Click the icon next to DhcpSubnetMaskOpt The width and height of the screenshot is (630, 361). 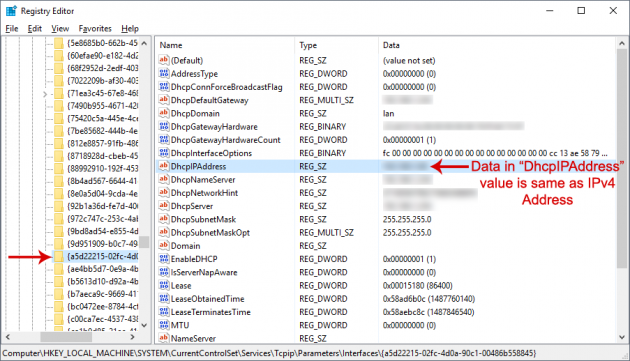pyautogui.click(x=164, y=233)
